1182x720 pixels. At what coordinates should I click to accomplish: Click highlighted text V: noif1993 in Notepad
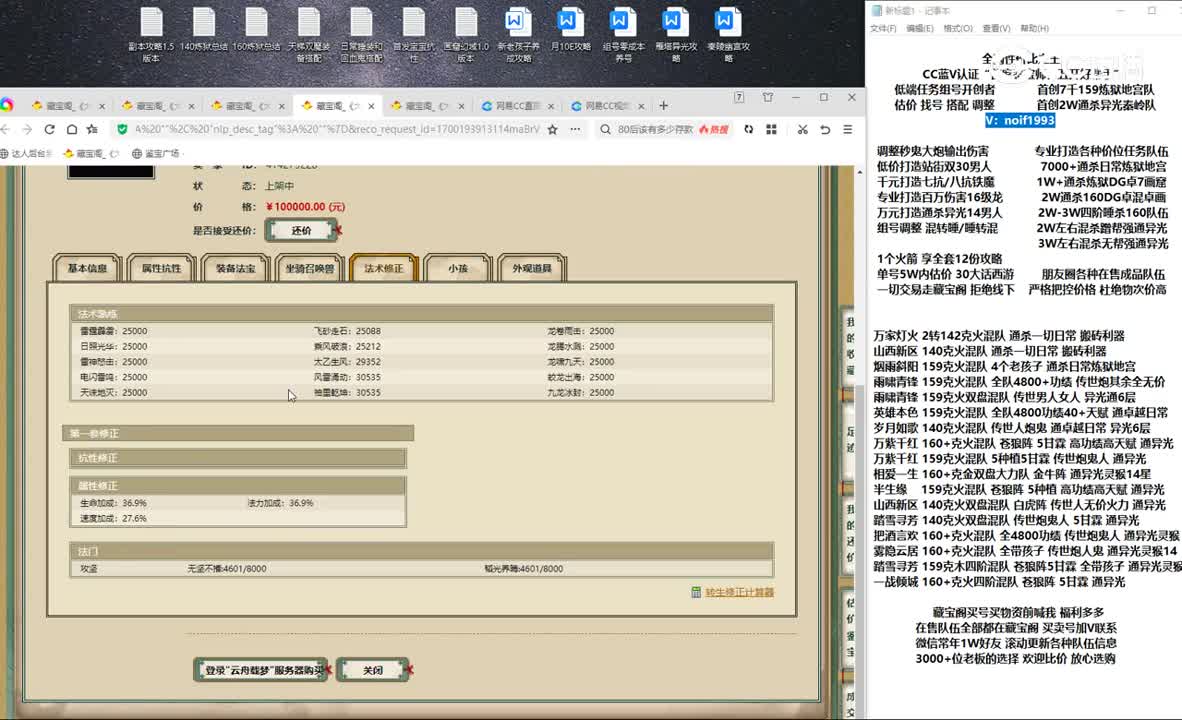pos(1020,121)
